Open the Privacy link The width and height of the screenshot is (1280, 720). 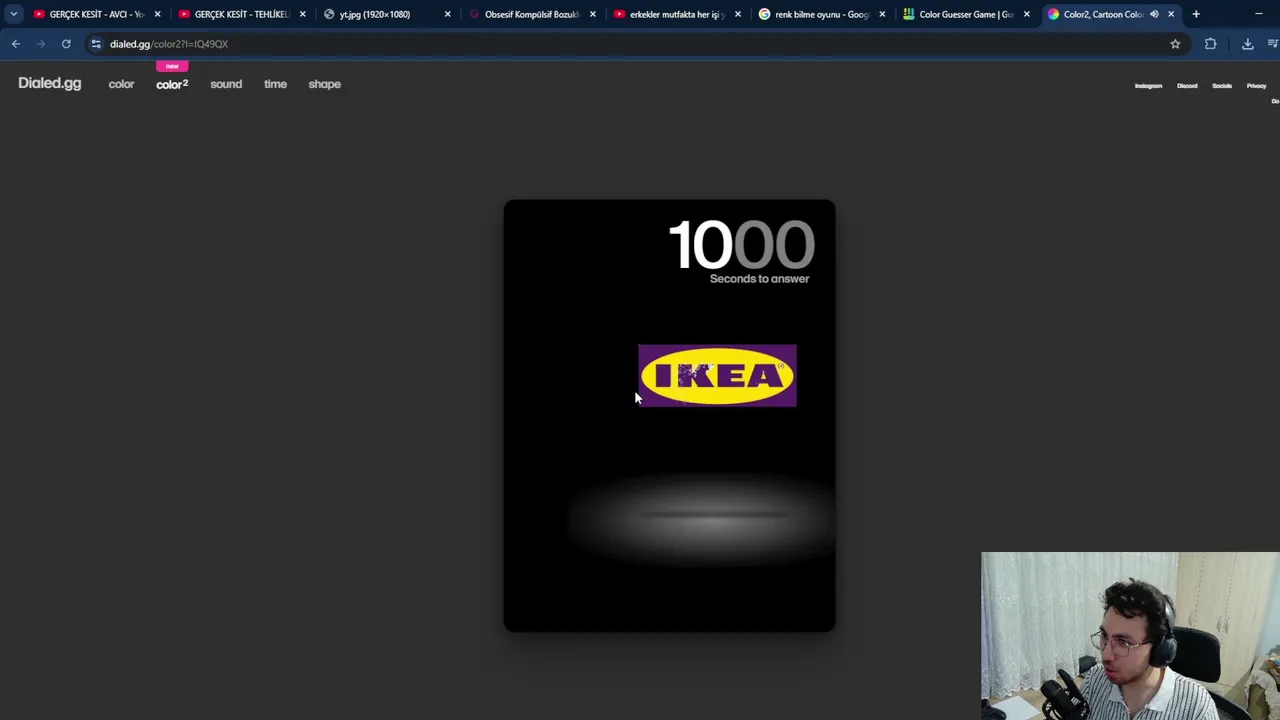tap(1256, 86)
